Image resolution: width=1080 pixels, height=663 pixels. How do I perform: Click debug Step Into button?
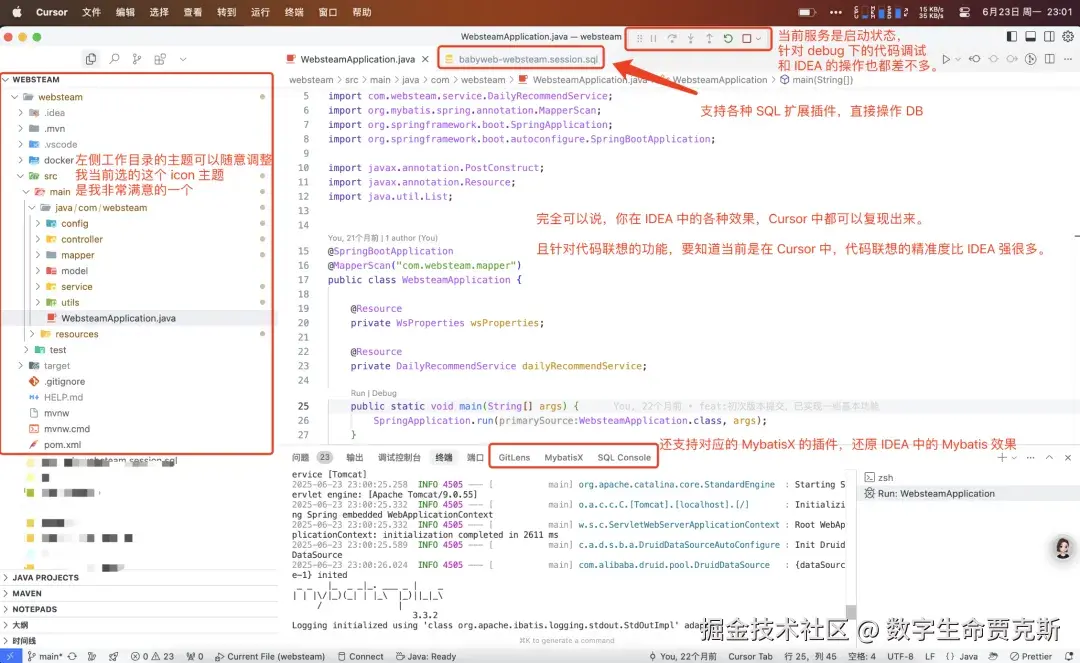coord(690,39)
